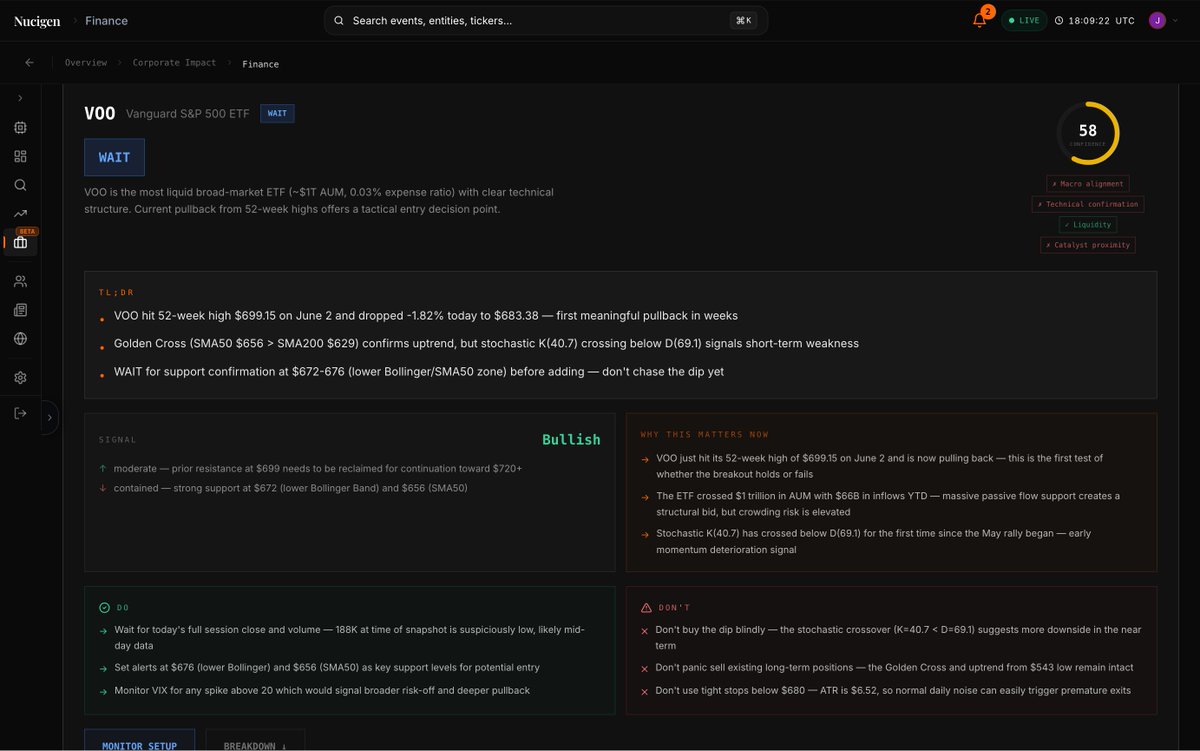
Task: Open the people icon in sidebar
Action: (x=20, y=282)
